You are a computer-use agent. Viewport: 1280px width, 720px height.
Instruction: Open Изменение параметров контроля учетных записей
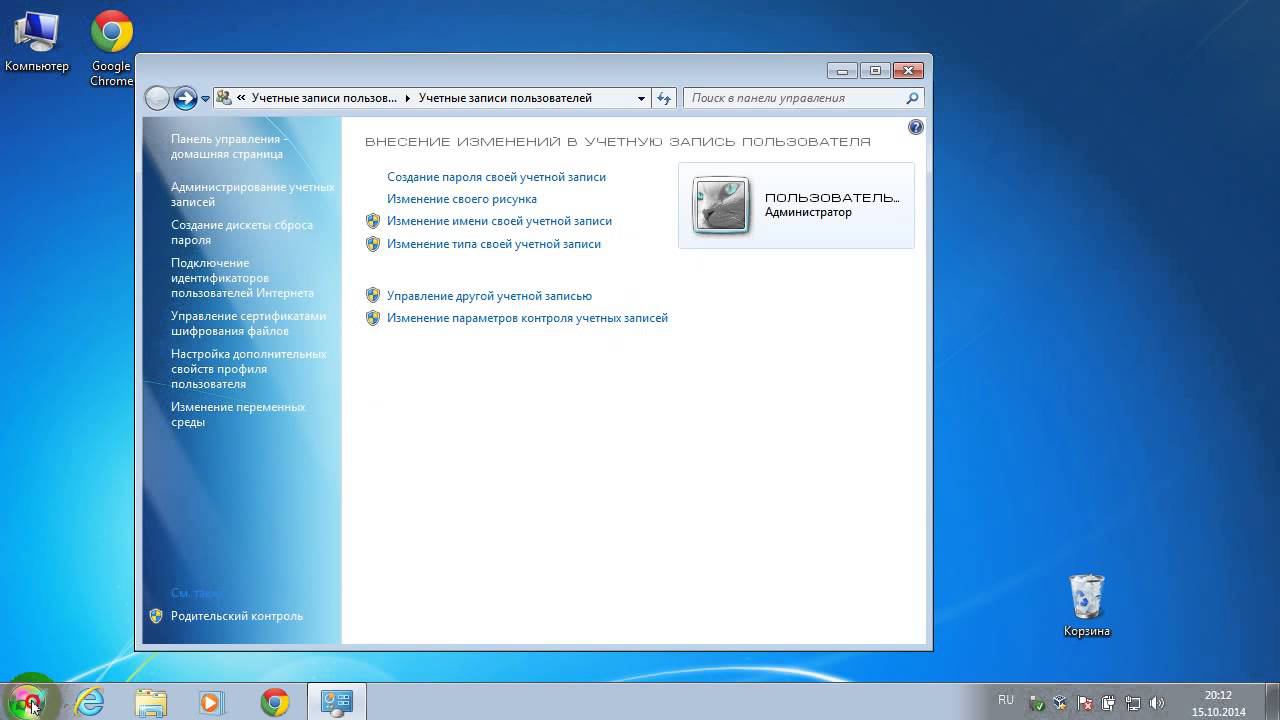[527, 318]
